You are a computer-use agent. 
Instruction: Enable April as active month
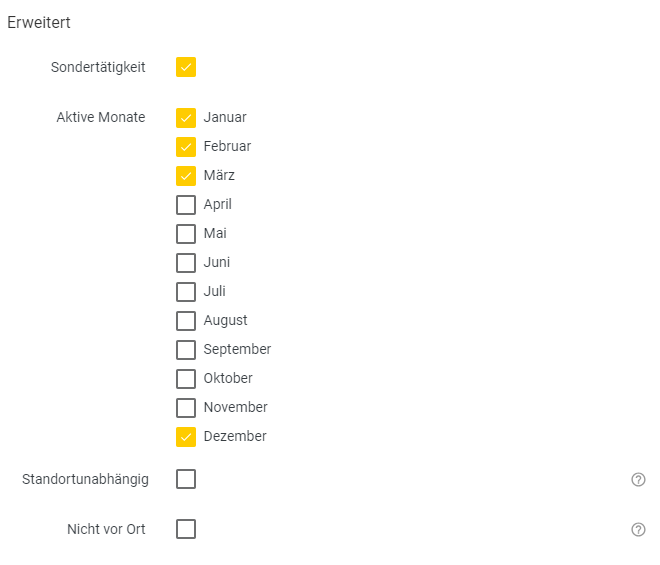tap(186, 205)
